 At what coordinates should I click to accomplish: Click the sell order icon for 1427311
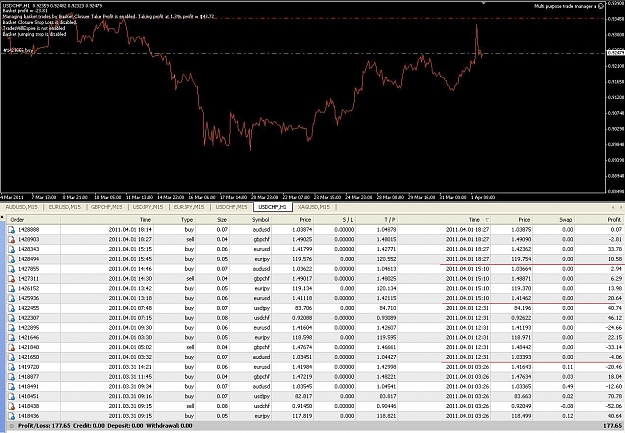[x=12, y=279]
